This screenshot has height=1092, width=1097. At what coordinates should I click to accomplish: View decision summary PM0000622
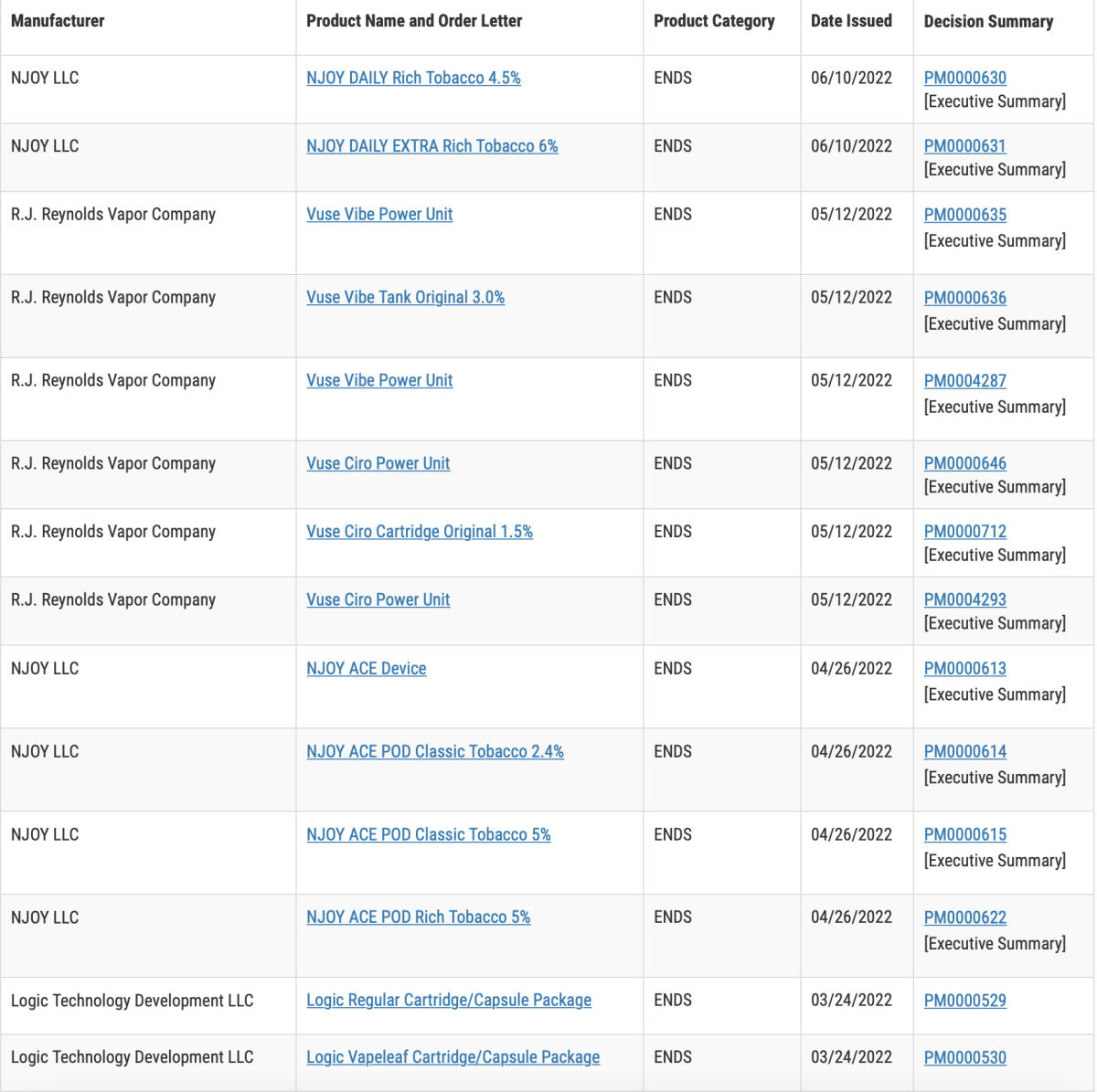(x=965, y=917)
